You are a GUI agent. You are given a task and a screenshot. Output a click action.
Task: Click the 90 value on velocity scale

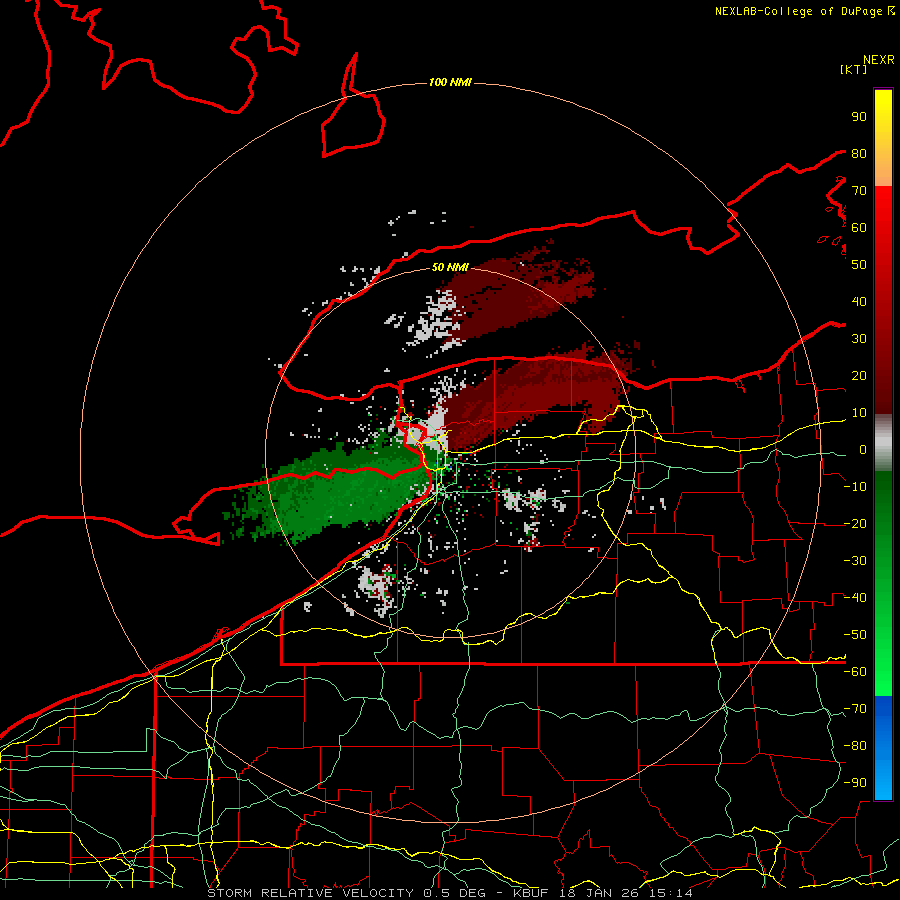coord(859,117)
